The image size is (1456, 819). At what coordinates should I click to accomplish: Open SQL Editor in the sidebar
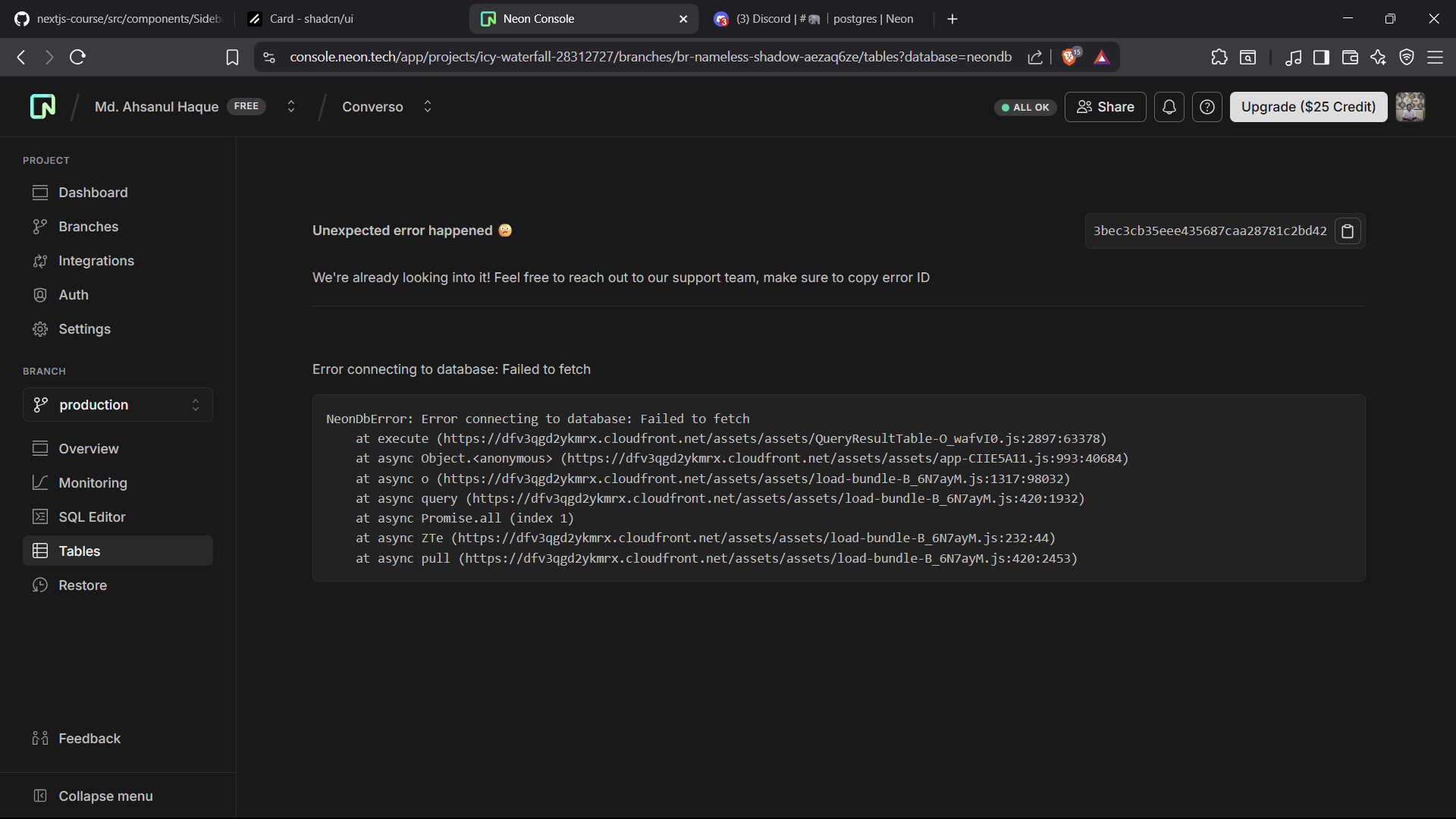click(118, 517)
